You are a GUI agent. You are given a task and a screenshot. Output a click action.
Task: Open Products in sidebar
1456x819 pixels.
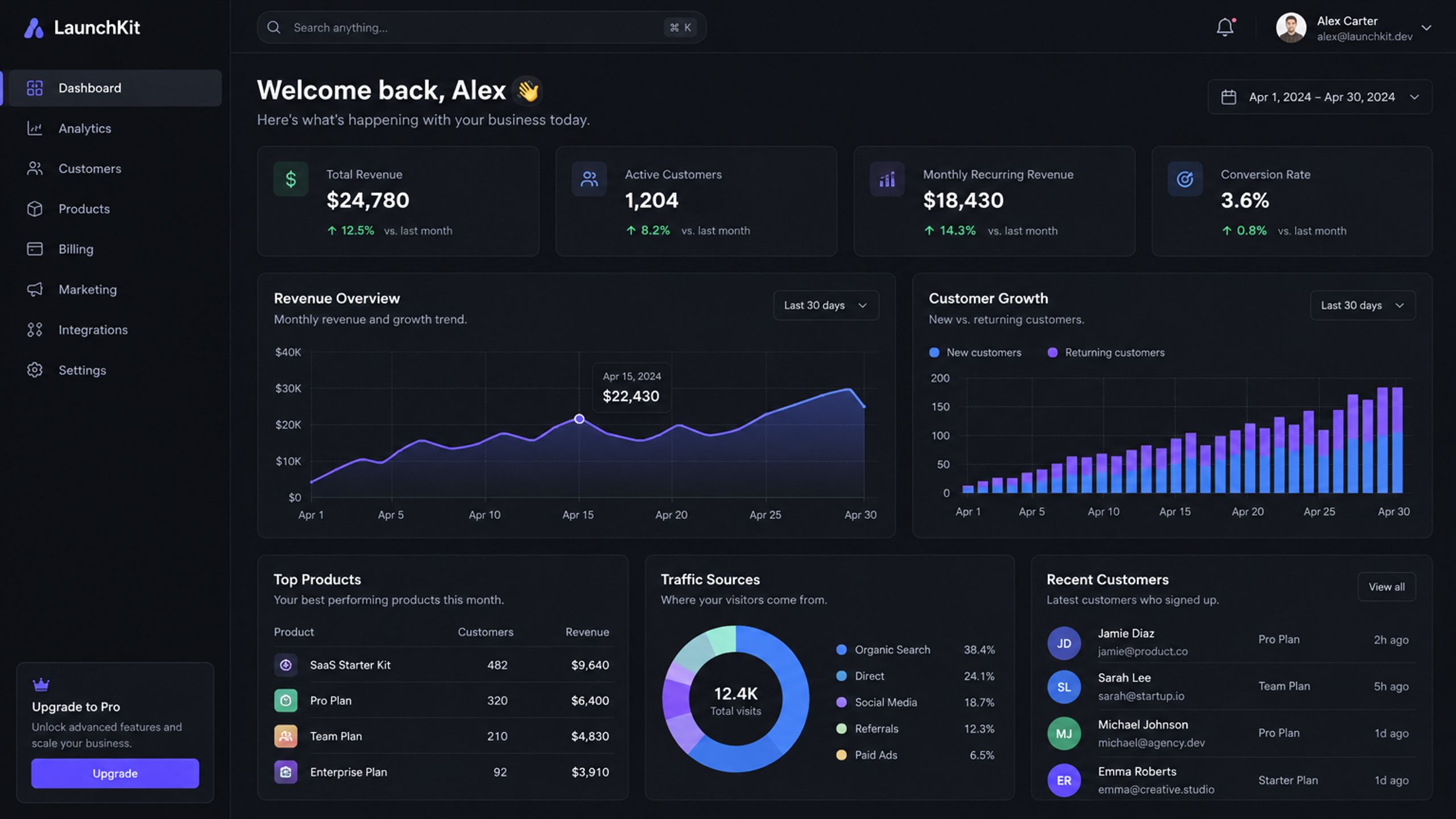[115, 209]
